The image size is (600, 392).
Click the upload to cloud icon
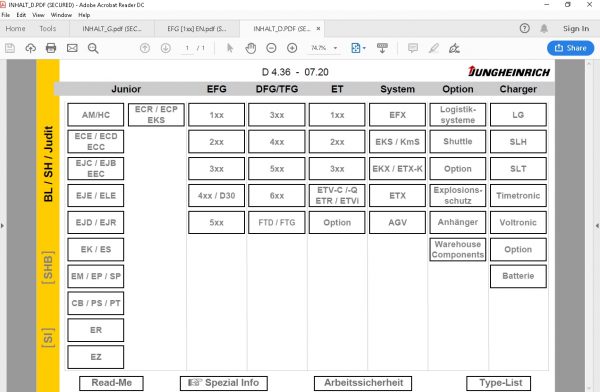pos(31,48)
